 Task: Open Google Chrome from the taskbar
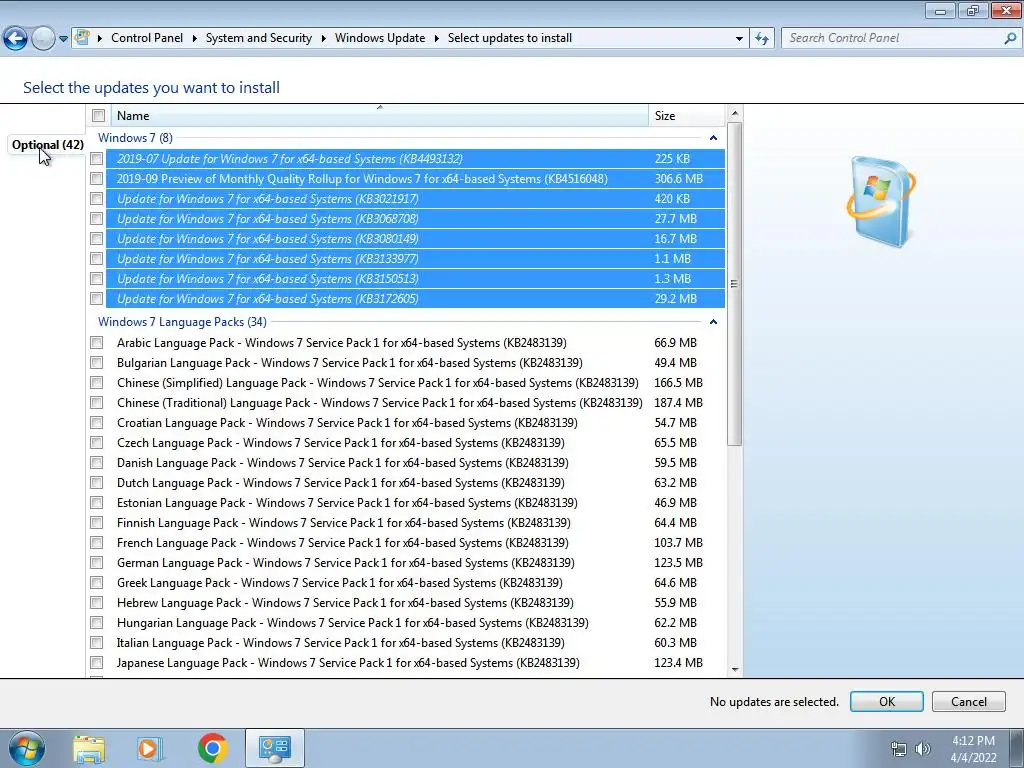(212, 748)
